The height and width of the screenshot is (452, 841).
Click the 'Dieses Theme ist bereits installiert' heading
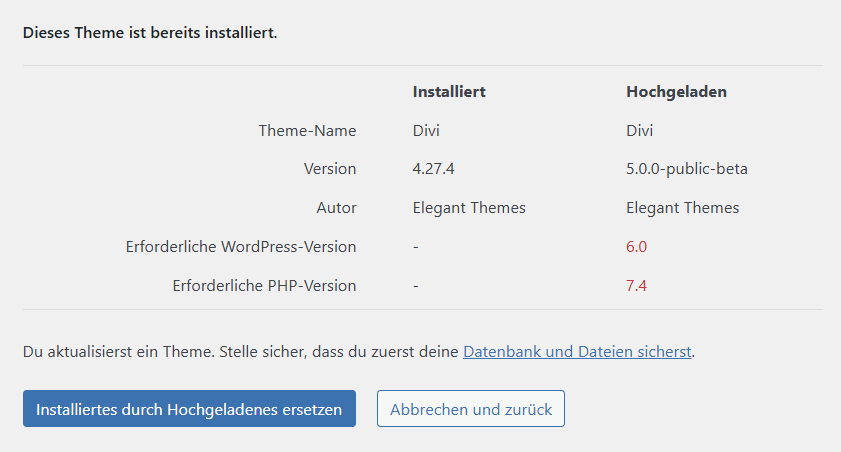[150, 33]
